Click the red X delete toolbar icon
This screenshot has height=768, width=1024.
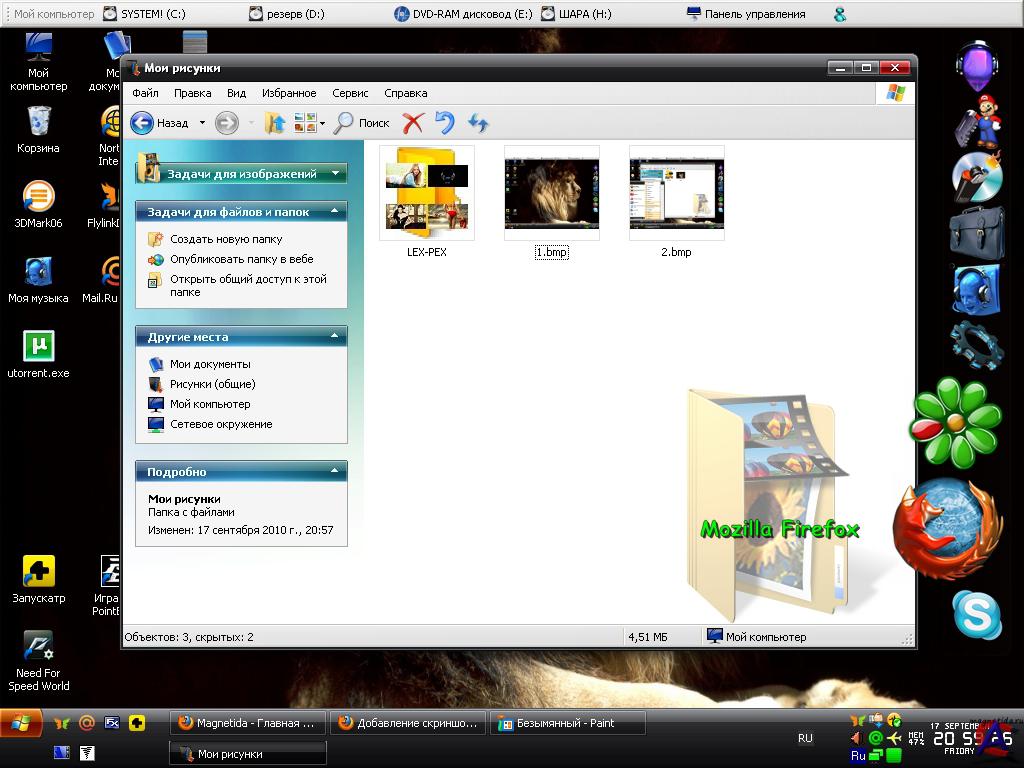tap(413, 123)
